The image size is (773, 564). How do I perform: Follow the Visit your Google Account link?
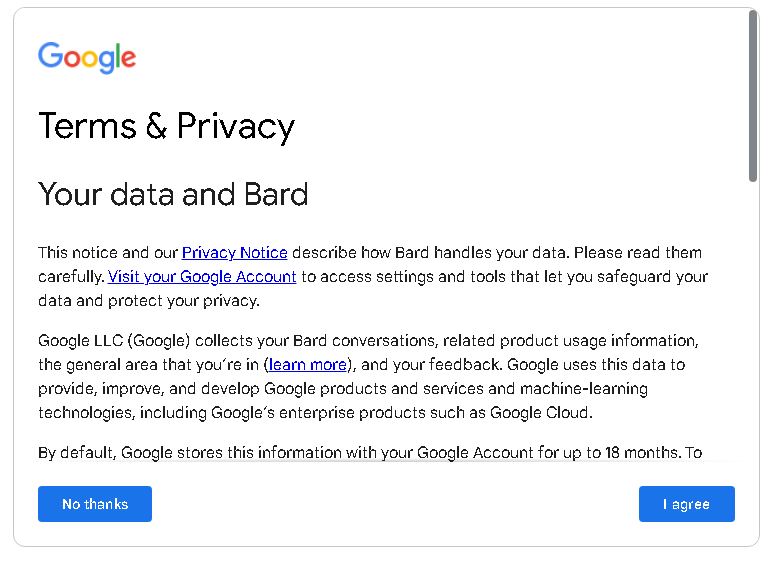(x=202, y=277)
